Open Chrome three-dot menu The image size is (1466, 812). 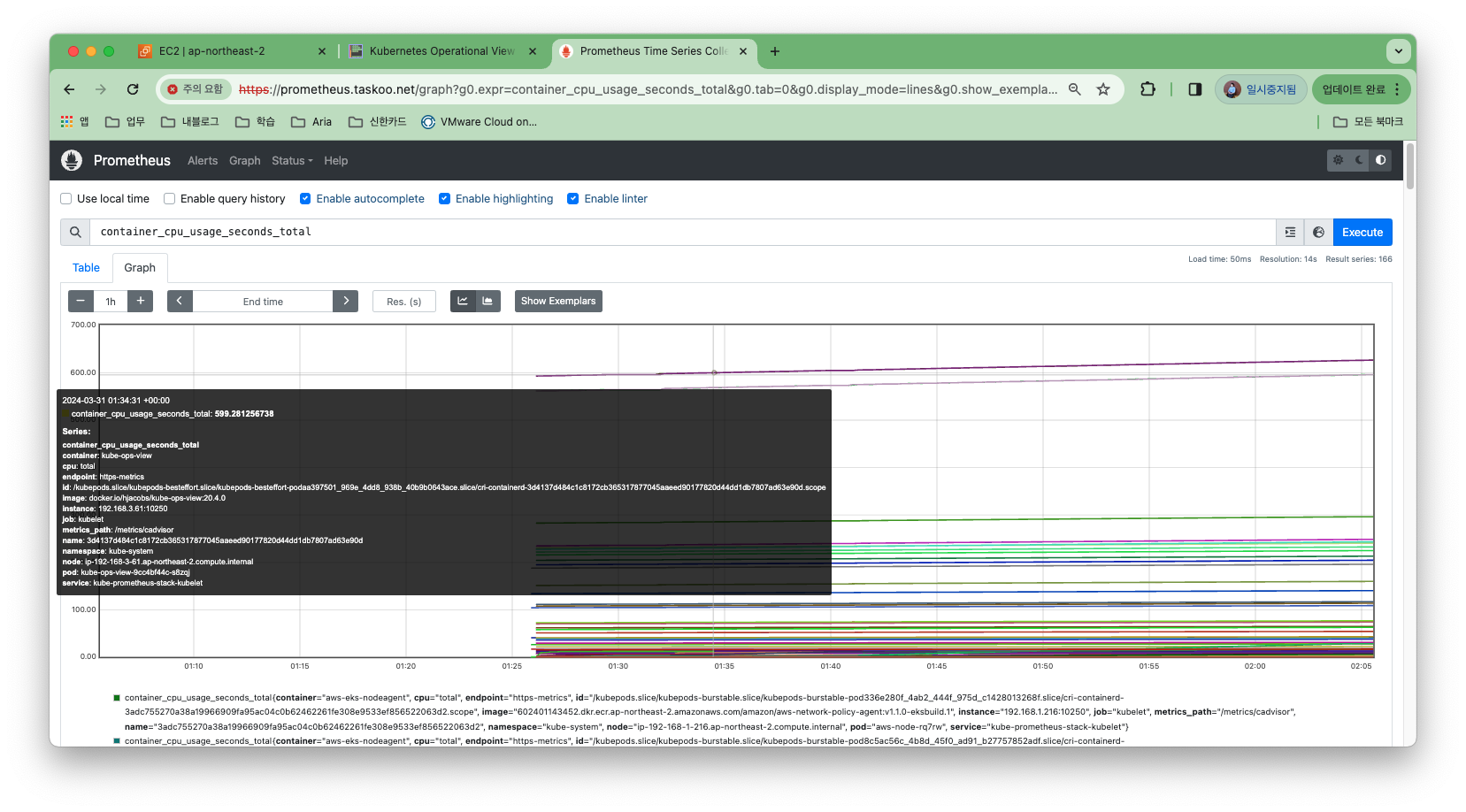[x=1397, y=89]
